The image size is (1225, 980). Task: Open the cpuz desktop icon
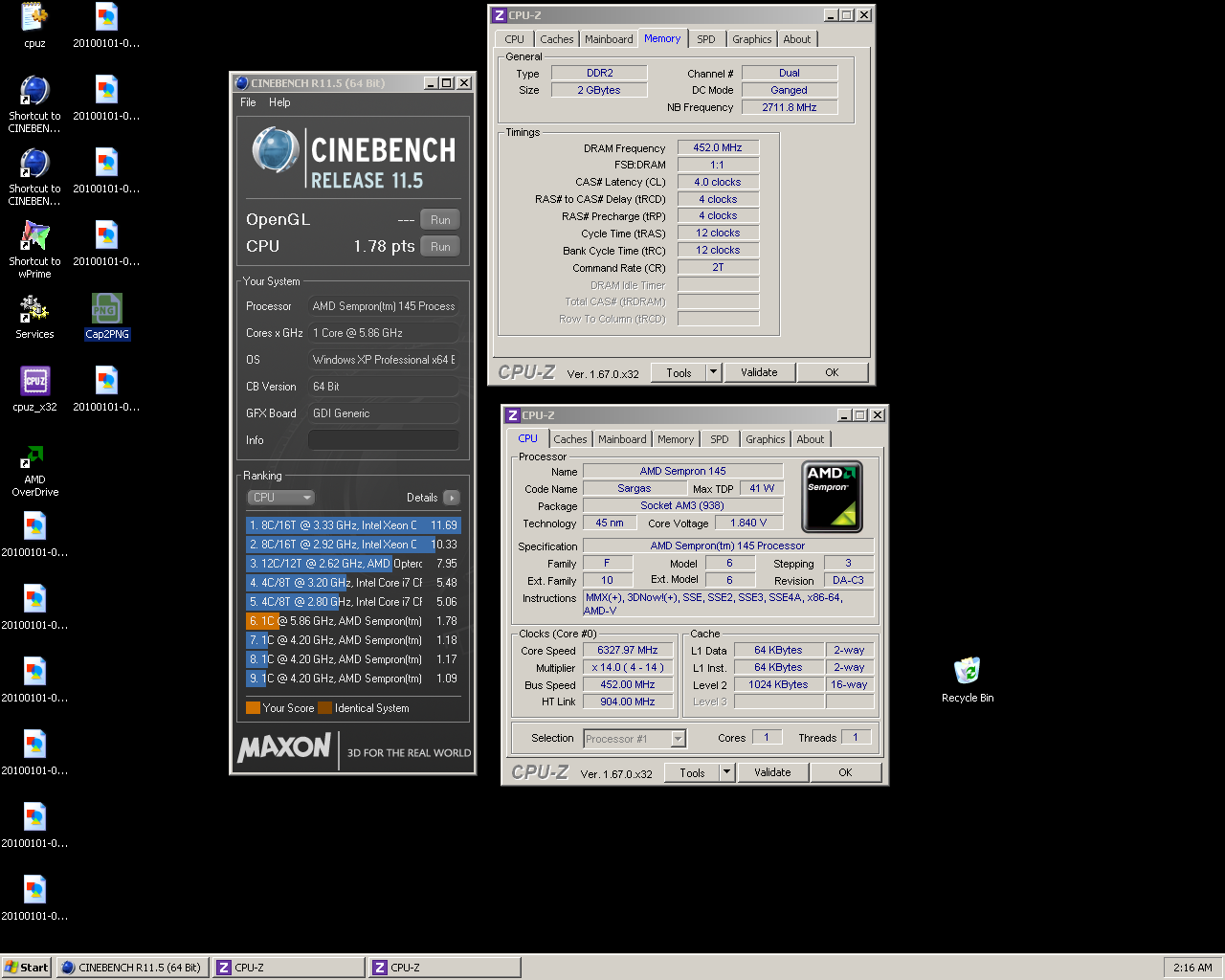[34, 26]
